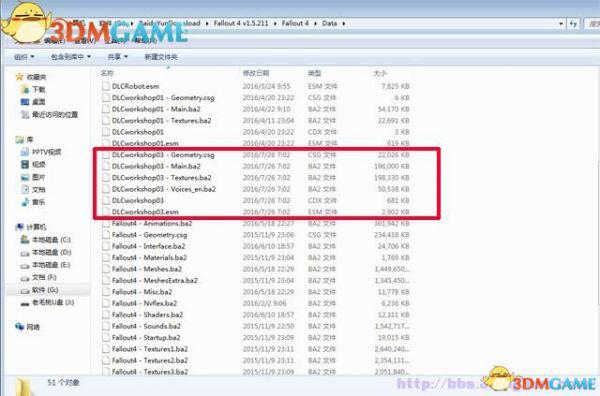The height and width of the screenshot is (396, 600).
Task: Click the file icon of DLCRobot.esm
Action: [x=106, y=86]
